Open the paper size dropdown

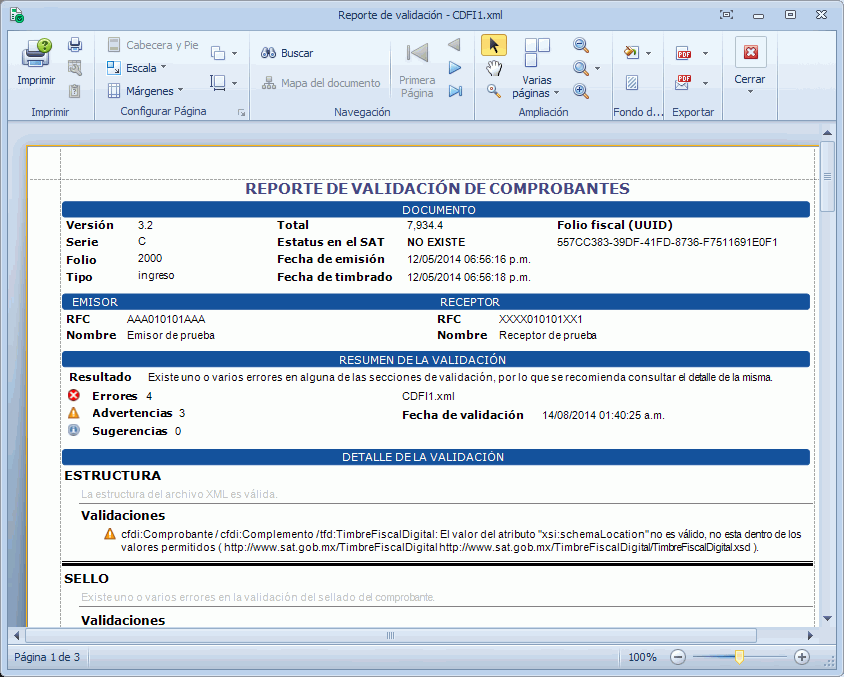point(224,83)
